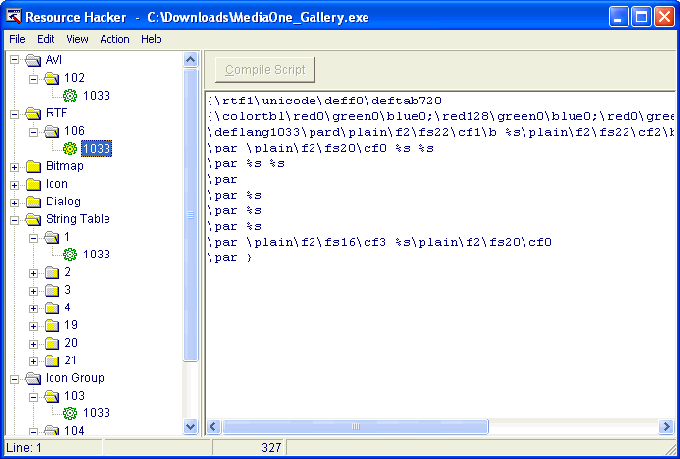Image resolution: width=680 pixels, height=459 pixels.
Task: Open the Action menu
Action: point(115,39)
